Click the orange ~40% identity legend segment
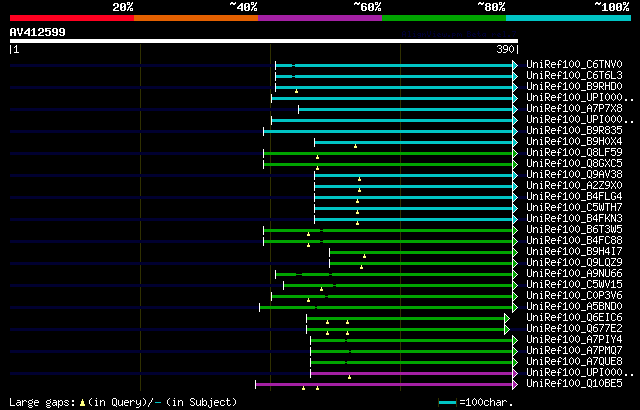 (196, 18)
